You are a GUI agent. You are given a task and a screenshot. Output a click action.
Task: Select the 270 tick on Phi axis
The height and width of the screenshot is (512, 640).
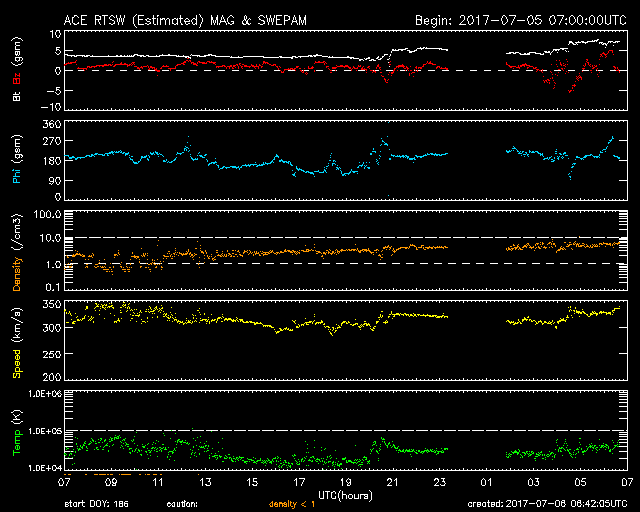[52, 141]
